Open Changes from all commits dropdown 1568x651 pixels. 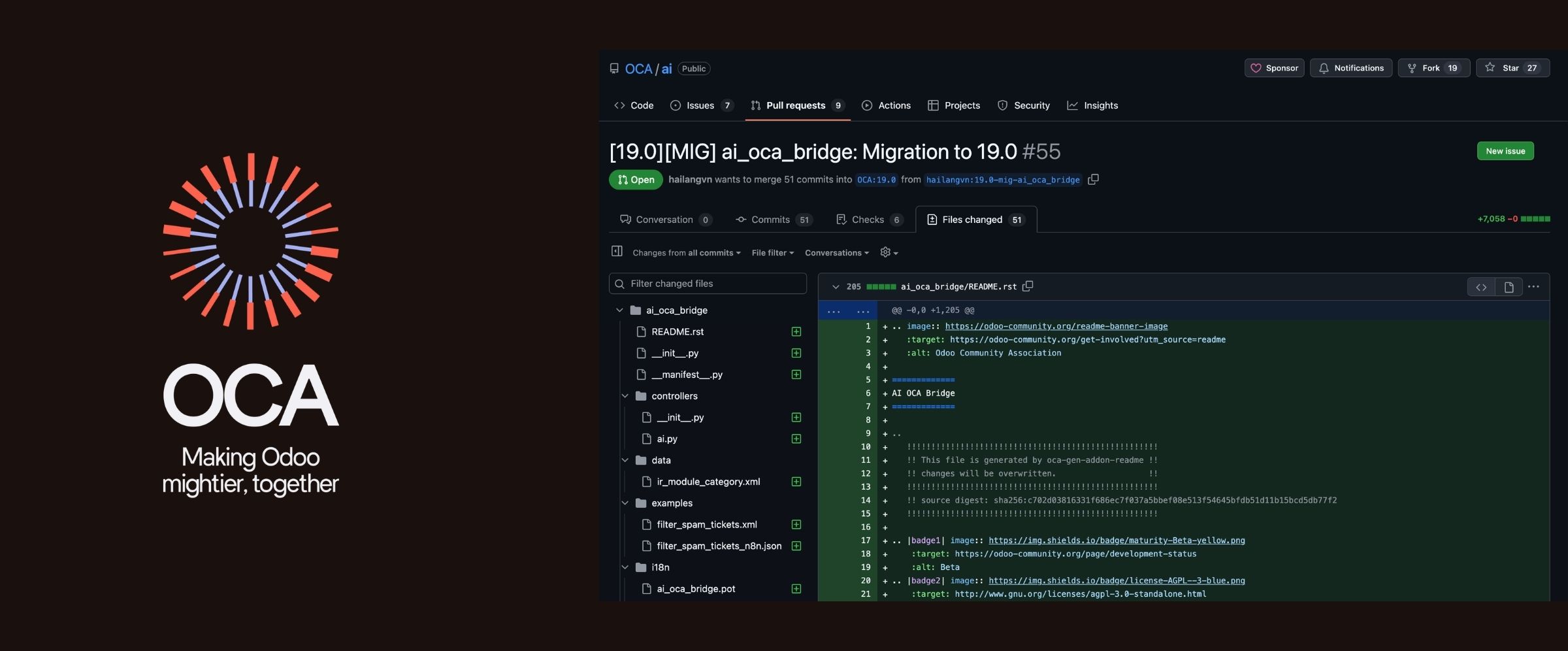coord(686,253)
